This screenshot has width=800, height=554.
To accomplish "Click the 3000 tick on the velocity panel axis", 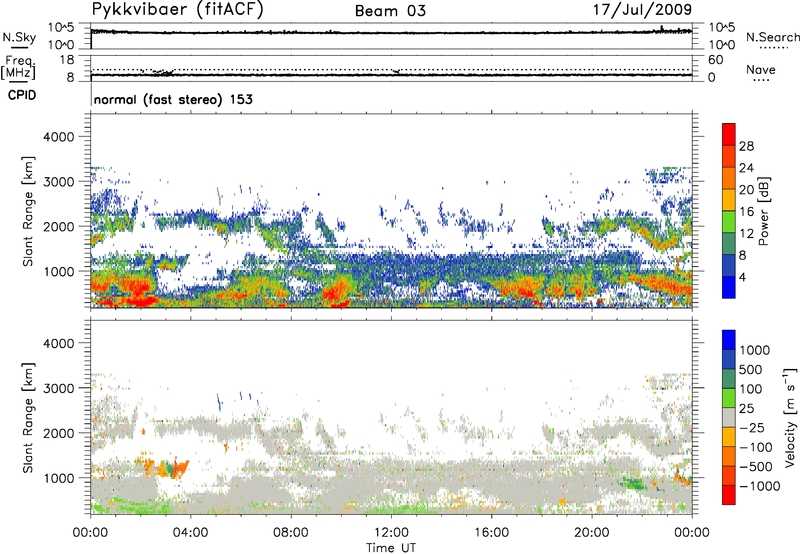I will point(58,388).
